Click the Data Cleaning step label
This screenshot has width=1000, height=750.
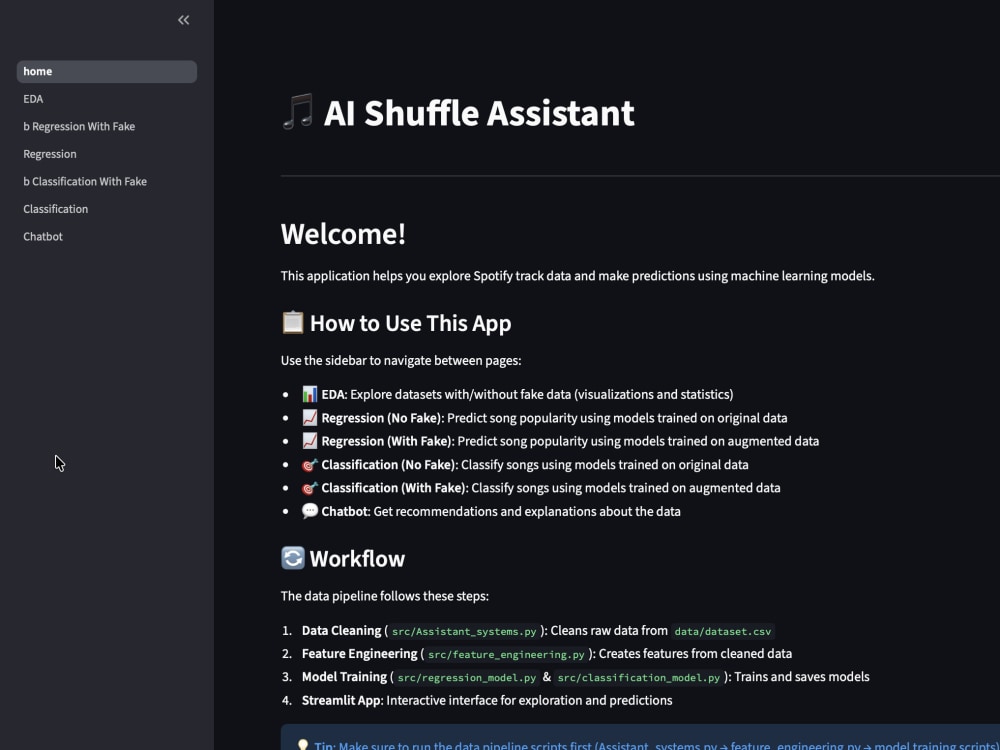[x=341, y=630]
